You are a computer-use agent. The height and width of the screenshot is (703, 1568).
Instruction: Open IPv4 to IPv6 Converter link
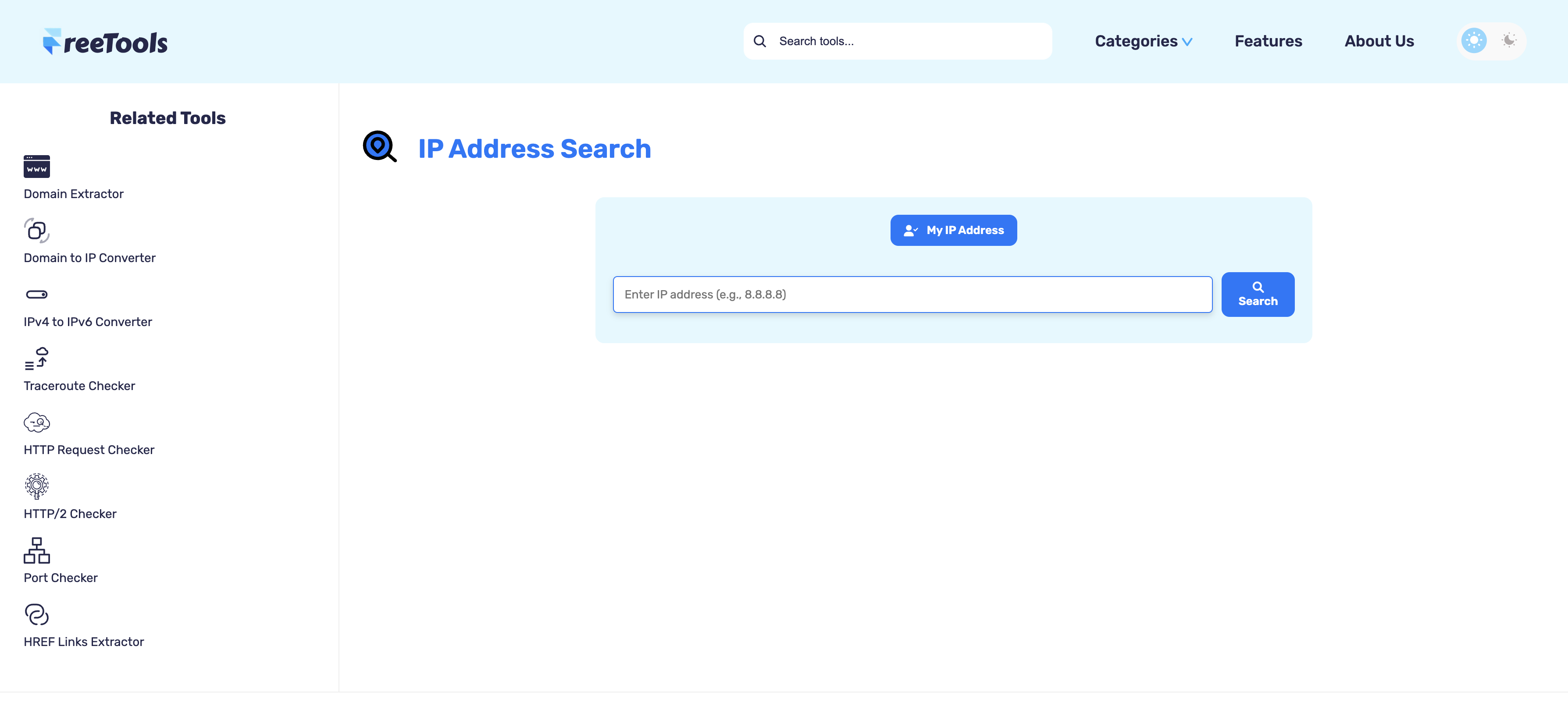tap(88, 322)
